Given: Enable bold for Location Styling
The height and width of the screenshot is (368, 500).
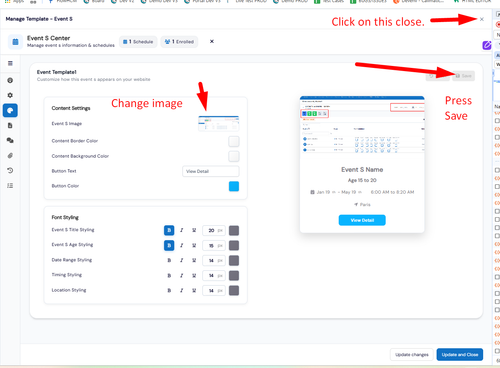Looking at the screenshot, I should pos(169,290).
